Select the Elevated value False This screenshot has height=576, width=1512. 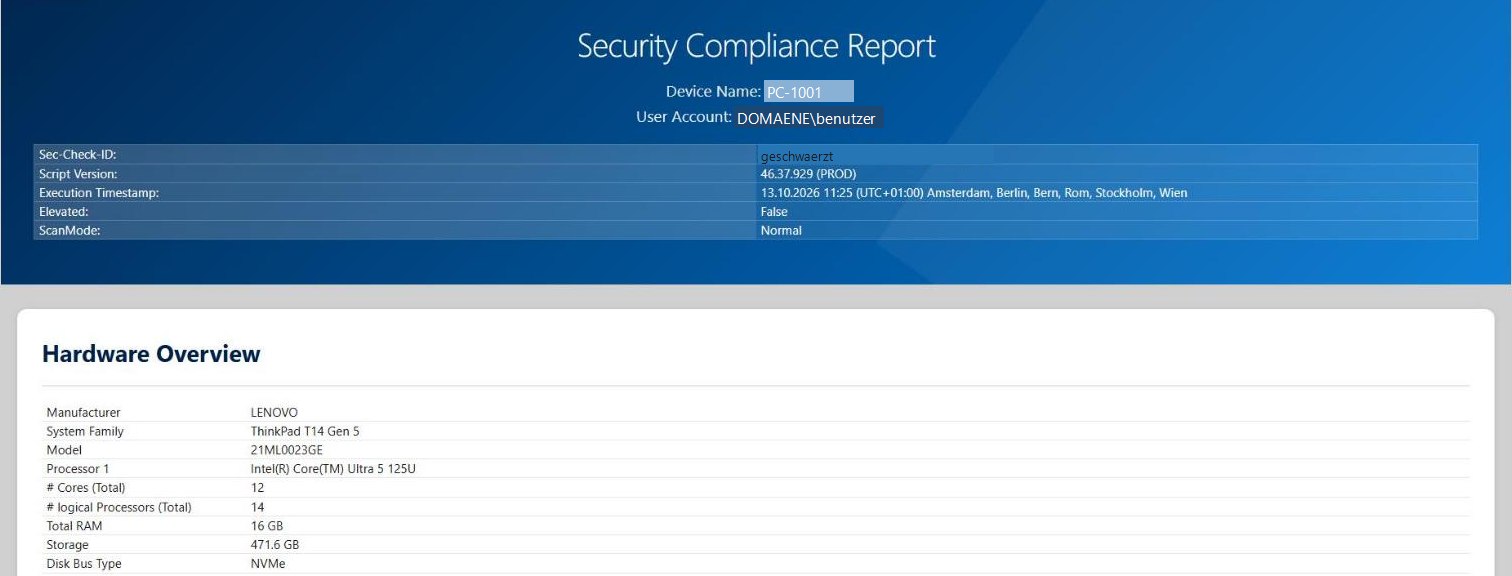click(x=774, y=212)
